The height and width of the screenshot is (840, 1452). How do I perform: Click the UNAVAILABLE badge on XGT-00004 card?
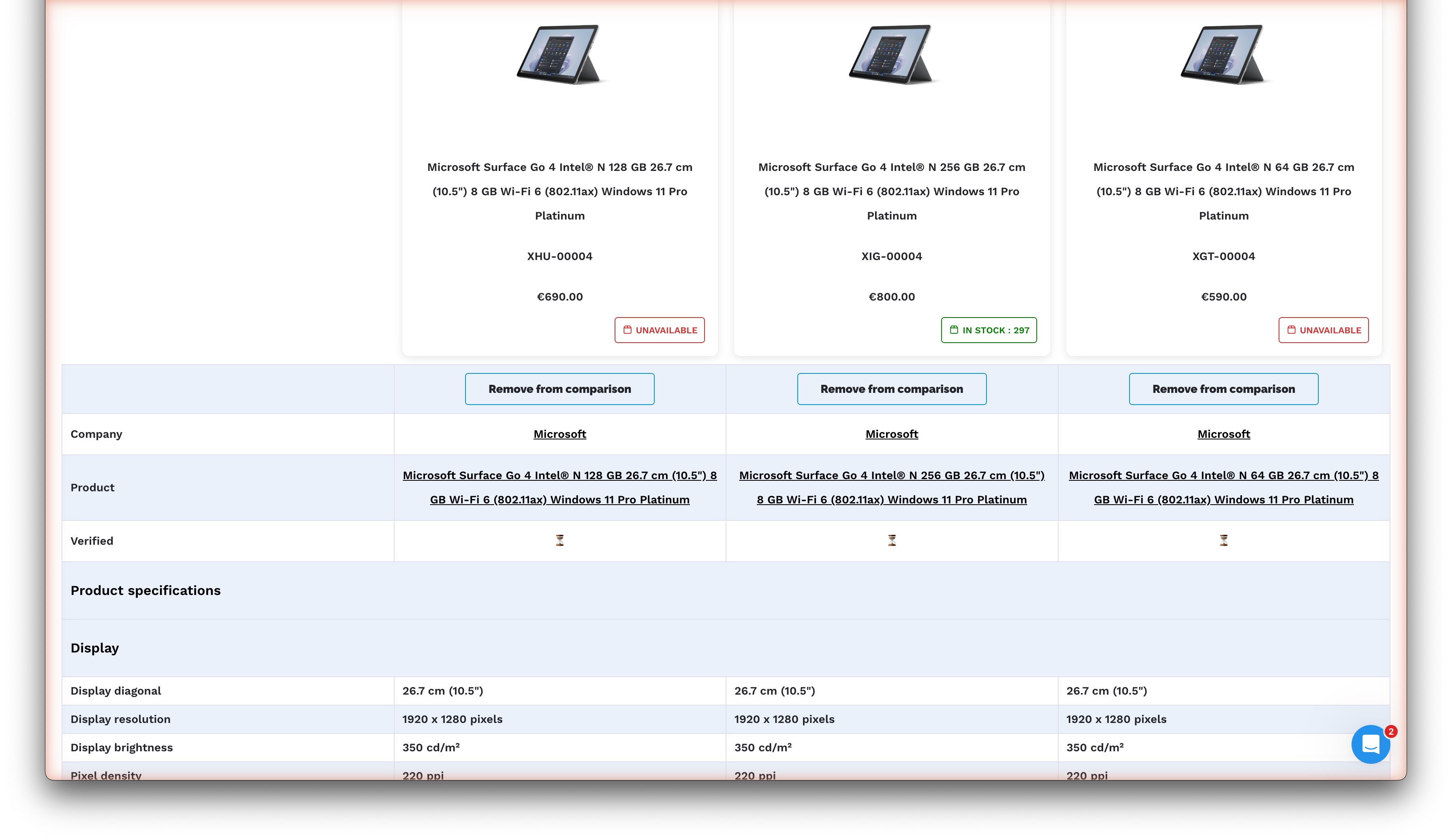[x=1324, y=330]
